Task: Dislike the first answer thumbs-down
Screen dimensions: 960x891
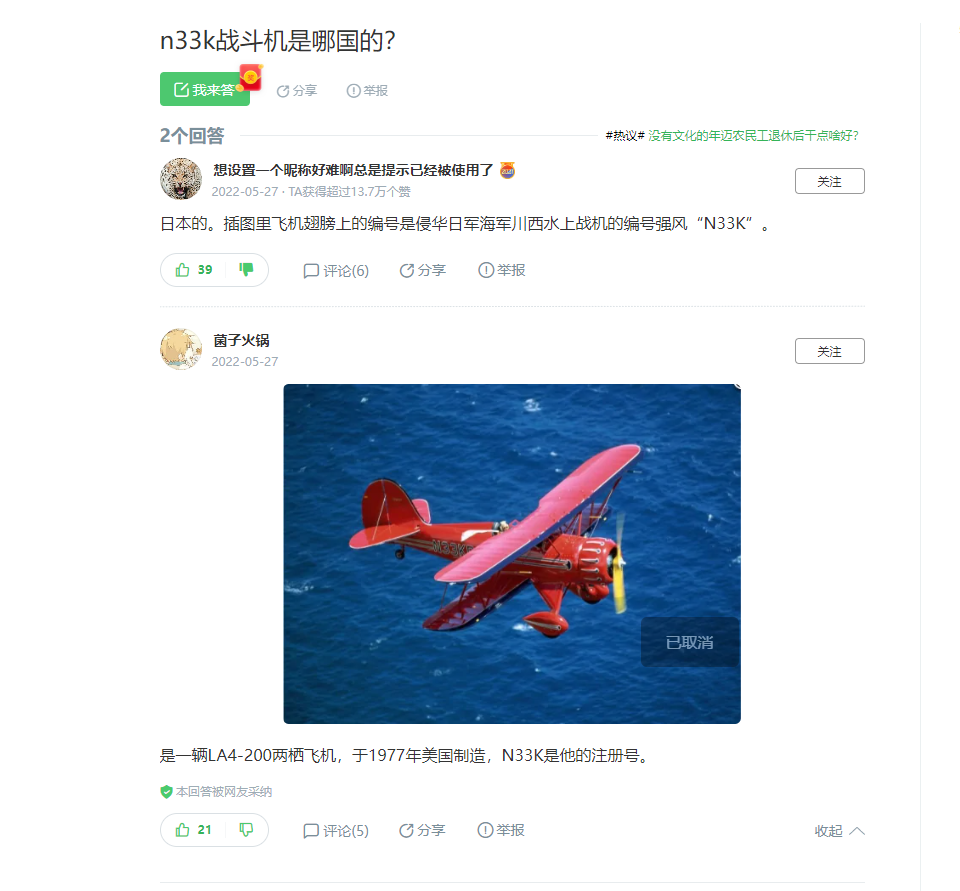Action: [246, 269]
